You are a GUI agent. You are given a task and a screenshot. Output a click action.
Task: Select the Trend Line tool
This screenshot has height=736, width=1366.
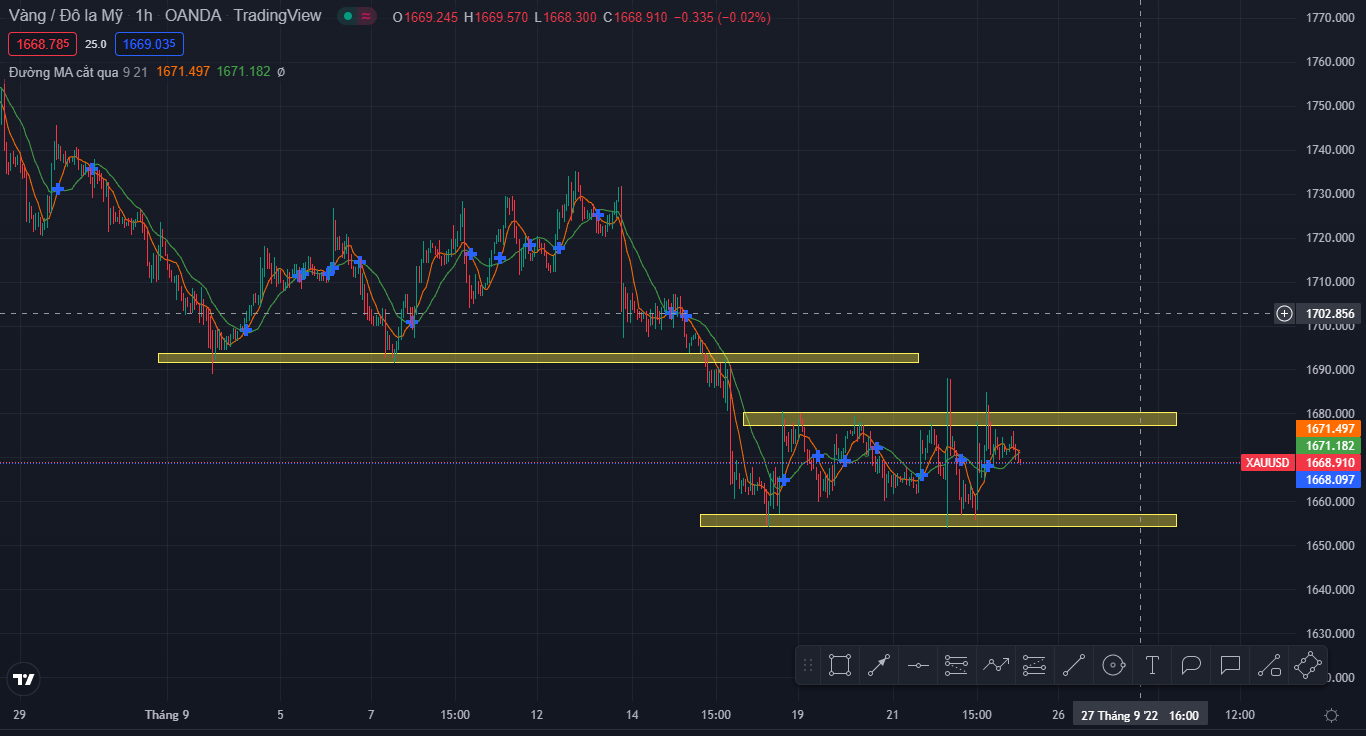pyautogui.click(x=1074, y=665)
